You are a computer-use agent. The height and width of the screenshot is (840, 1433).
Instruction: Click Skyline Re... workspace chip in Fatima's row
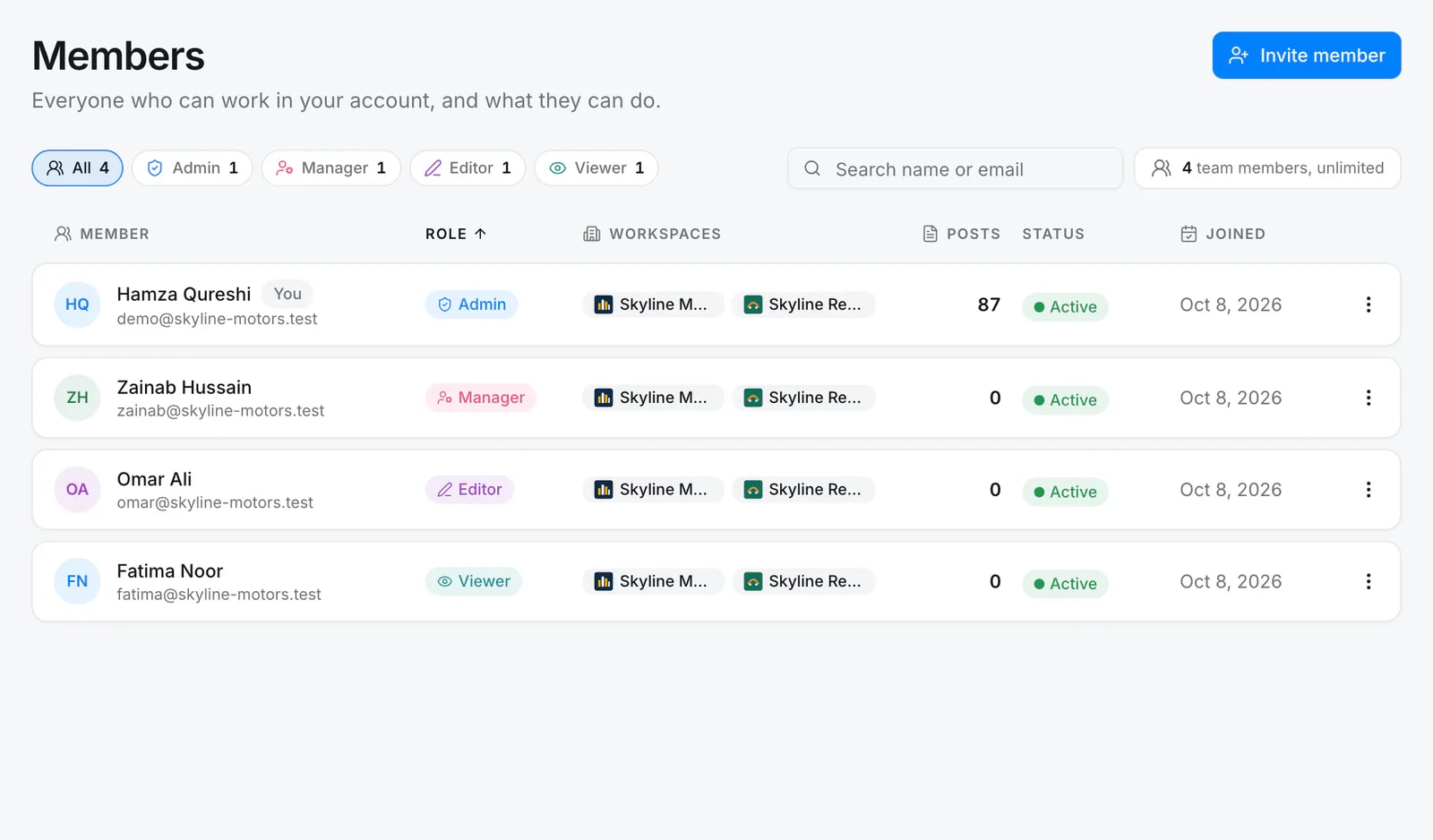(x=803, y=581)
